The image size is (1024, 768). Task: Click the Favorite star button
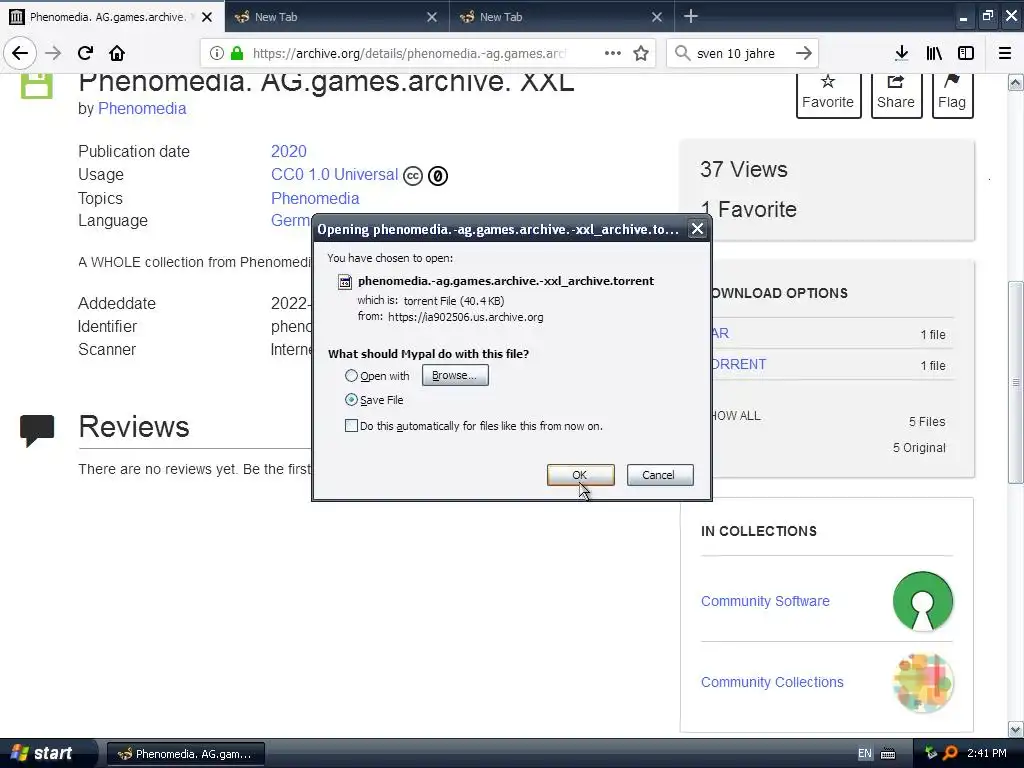(x=828, y=95)
